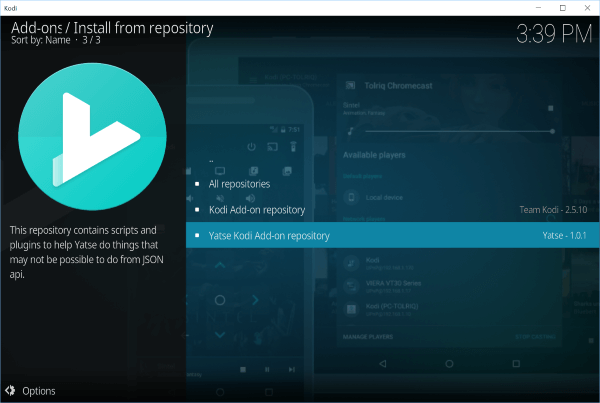600x403 pixels.
Task: Click the Options arrow icon at bottom left
Action: pos(9,391)
